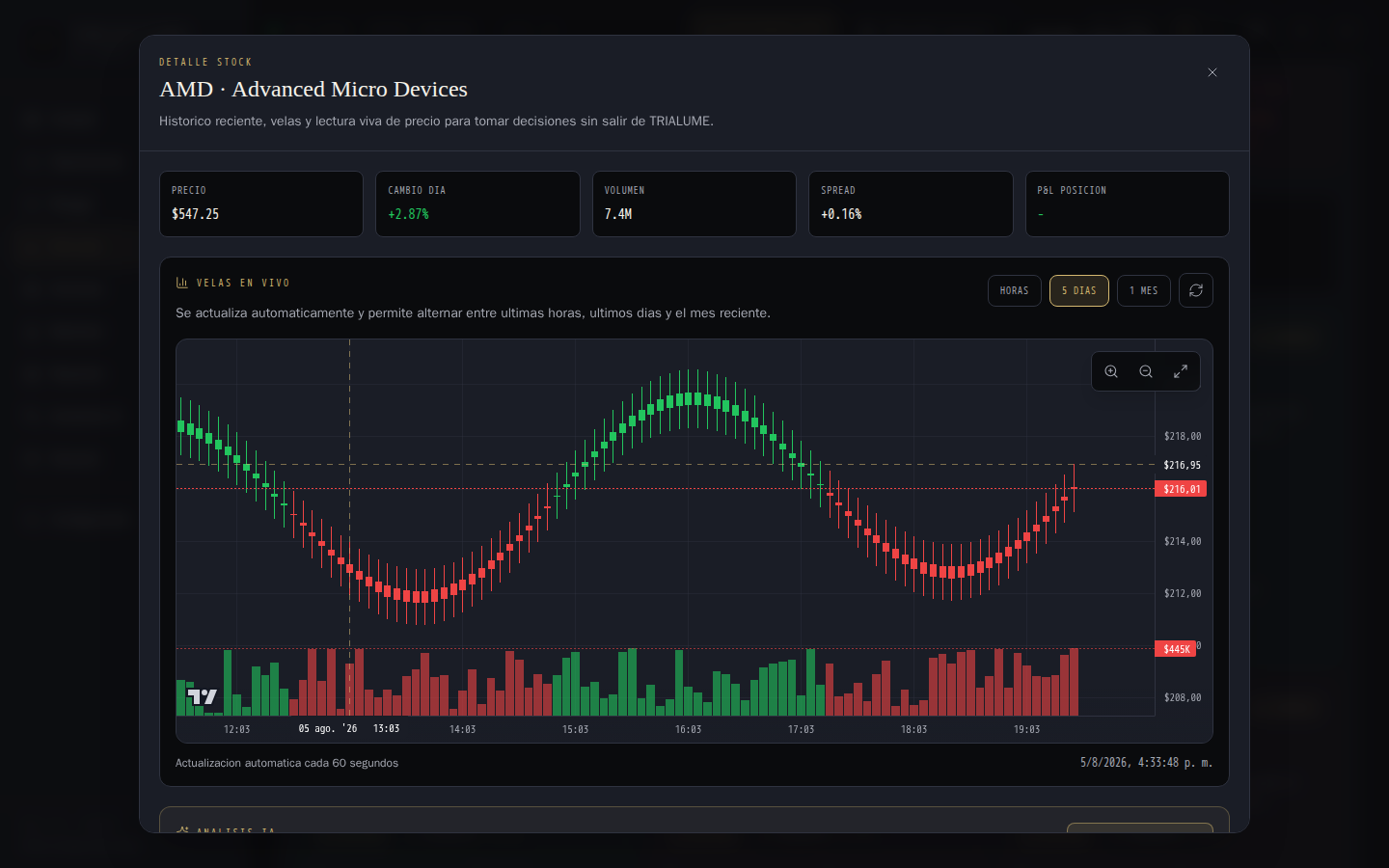Click the 17:03 time axis label
Viewport: 1389px width, 868px height.
click(x=802, y=729)
